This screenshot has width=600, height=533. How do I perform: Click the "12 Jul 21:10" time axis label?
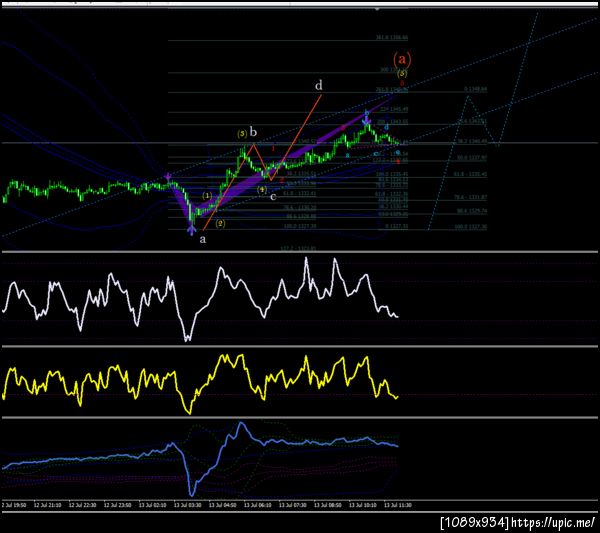47,505
